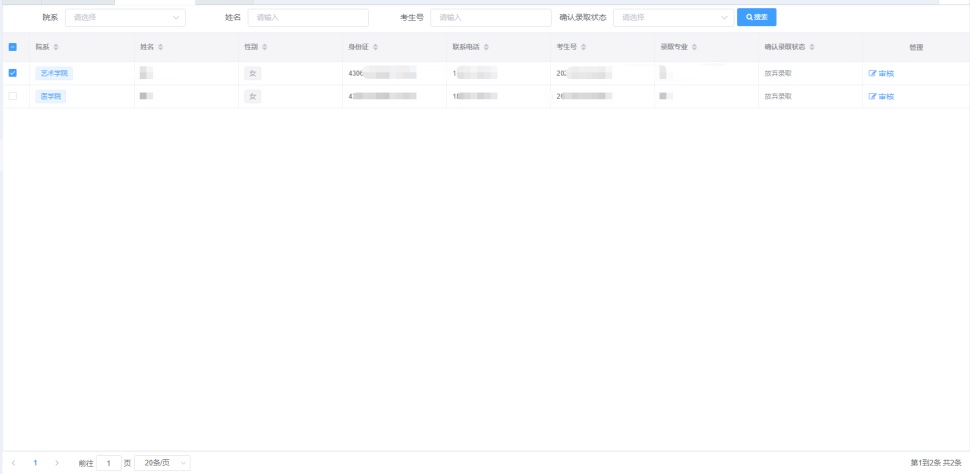
Task: Sort table by 联系电话 column
Action: [486, 47]
